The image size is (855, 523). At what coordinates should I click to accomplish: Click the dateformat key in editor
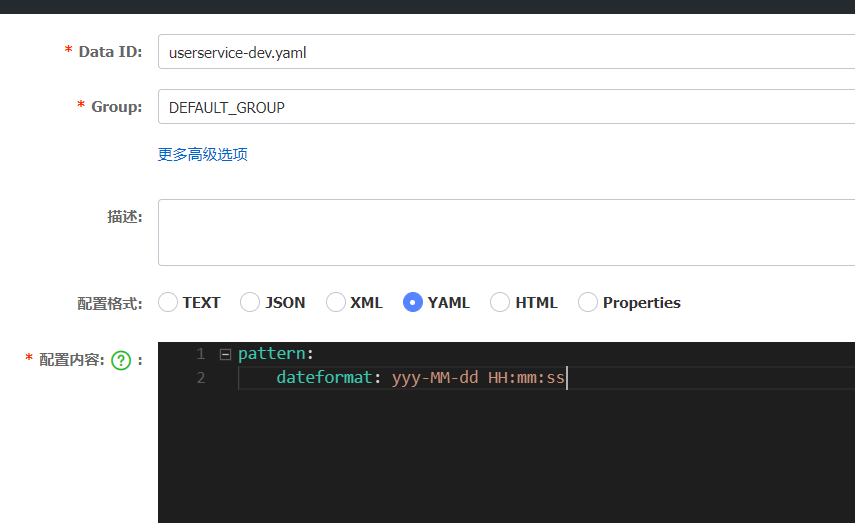click(324, 377)
